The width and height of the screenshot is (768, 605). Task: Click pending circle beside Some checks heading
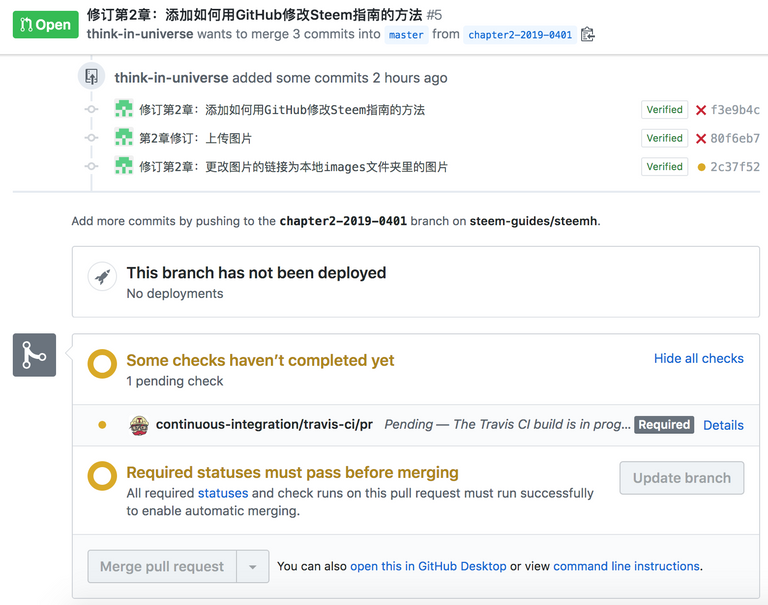pyautogui.click(x=102, y=364)
